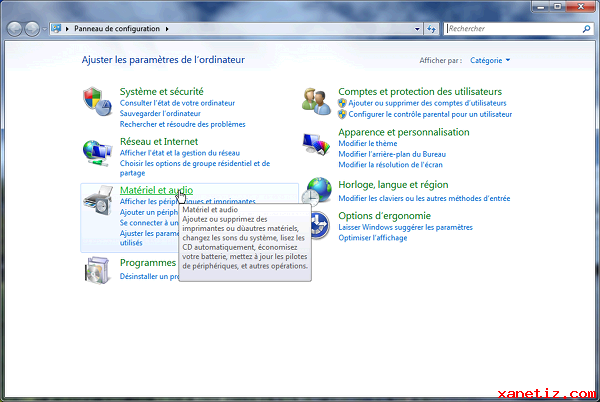
Task: Expand the address bar history dropdown arrow
Action: [x=417, y=29]
